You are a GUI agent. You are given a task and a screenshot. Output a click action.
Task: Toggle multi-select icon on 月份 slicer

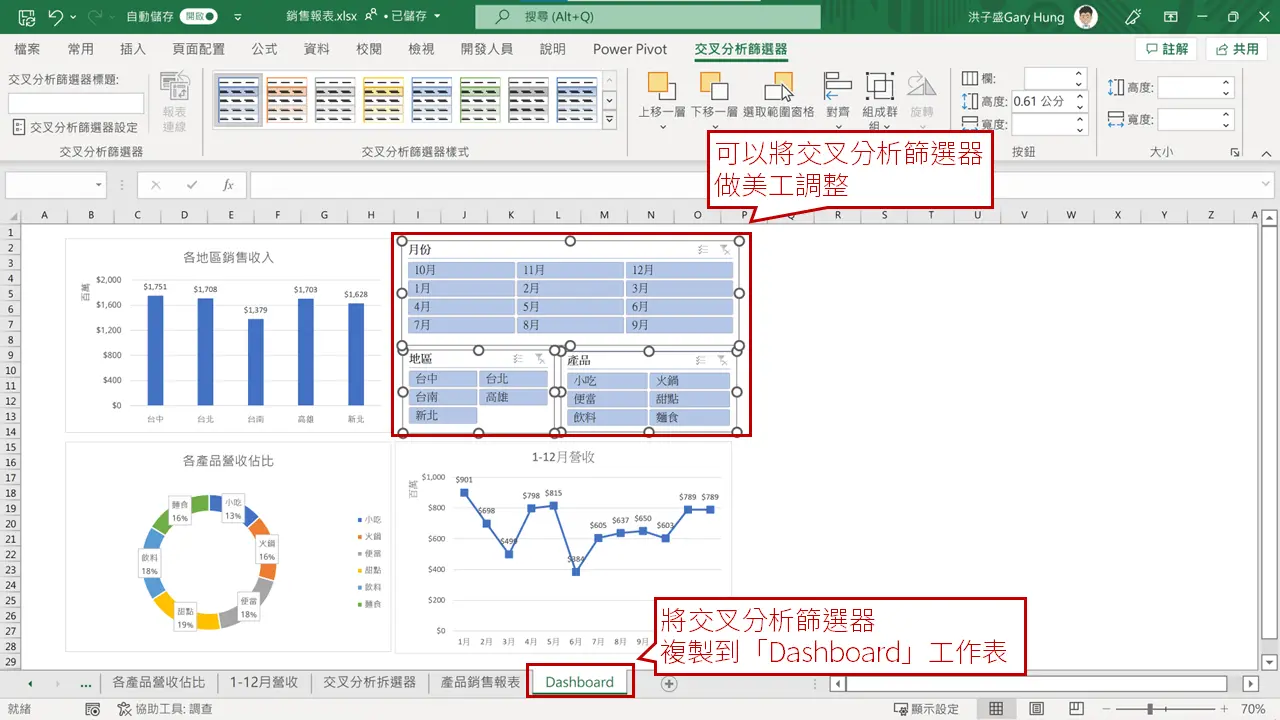point(703,250)
